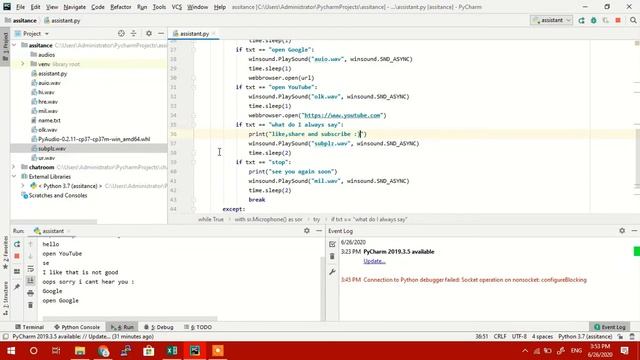Screen dimensions: 640x360
Task: Click the UTF-8 encoding selector
Action: click(519, 336)
